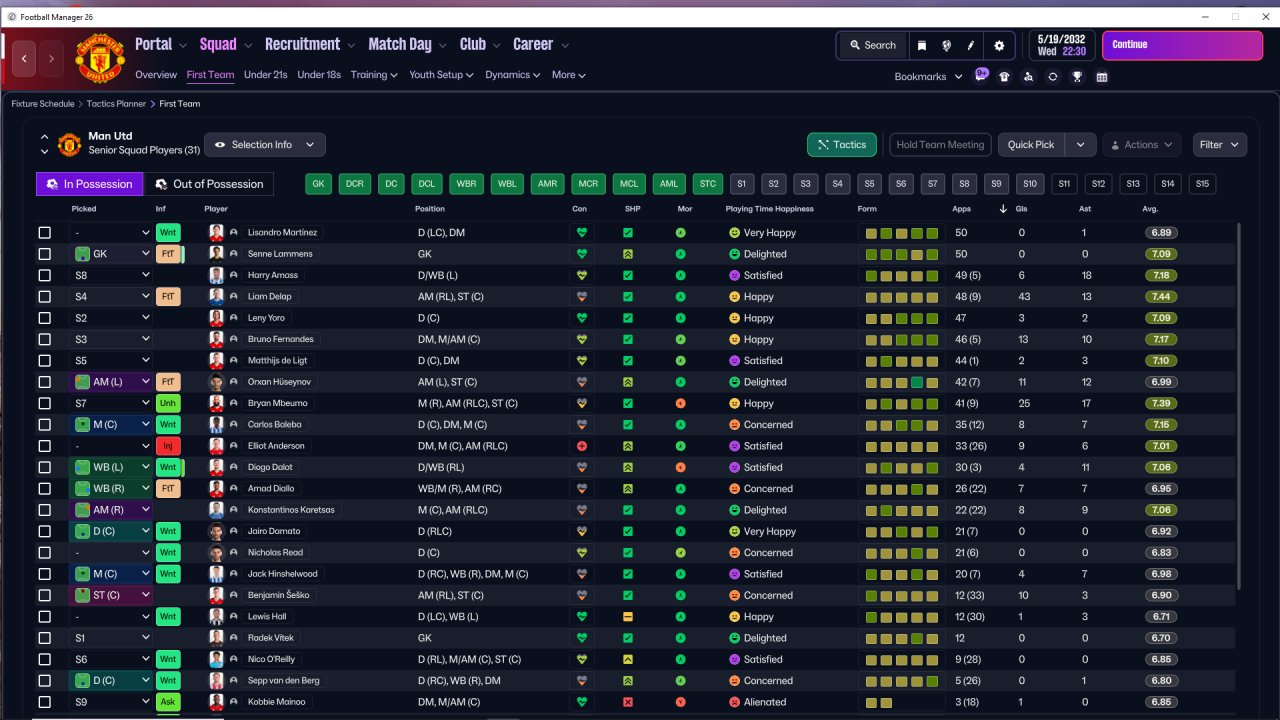Select the S15 substitute slot
The image size is (1280, 720).
point(1202,184)
